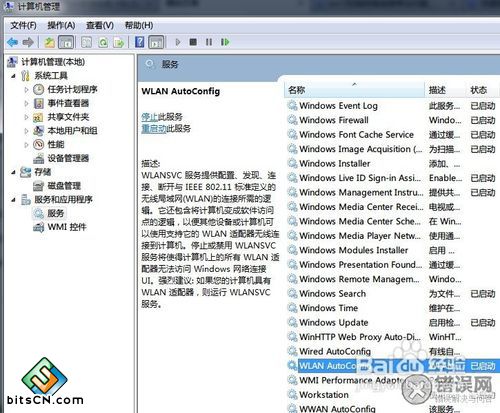Select 共享文件夹 in the tree
Viewport: 500px width, 413px height.
[68, 117]
